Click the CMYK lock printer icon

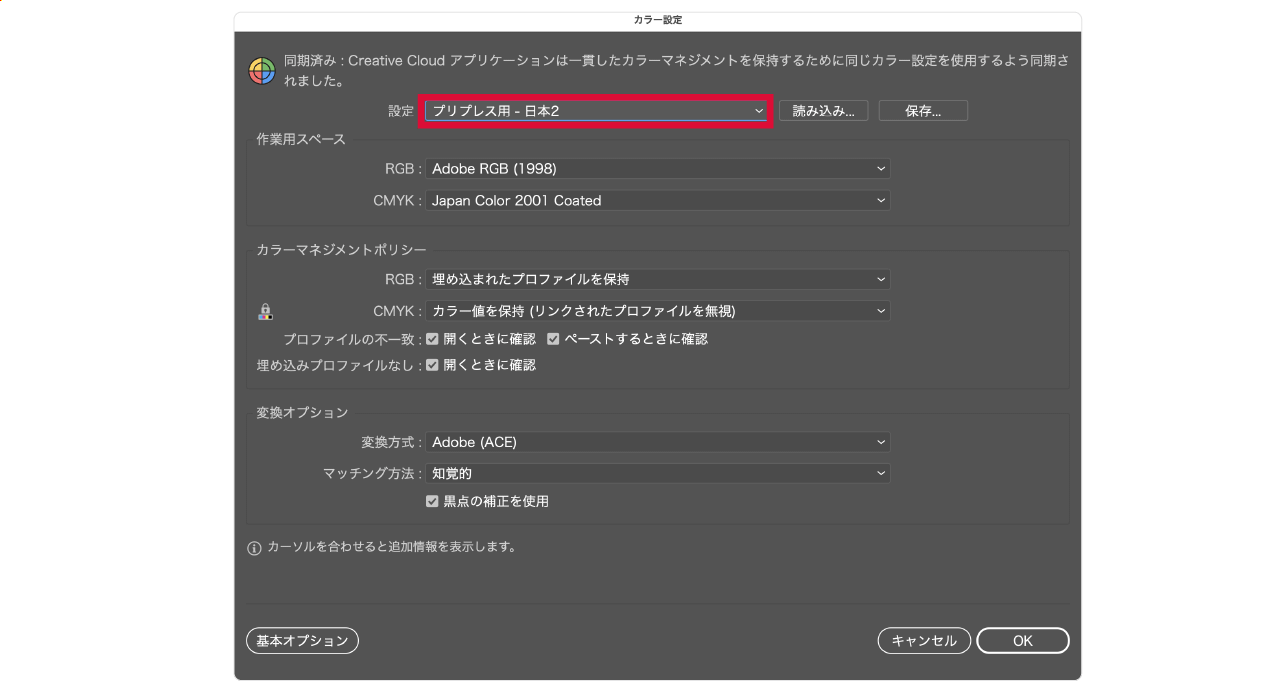pos(265,312)
